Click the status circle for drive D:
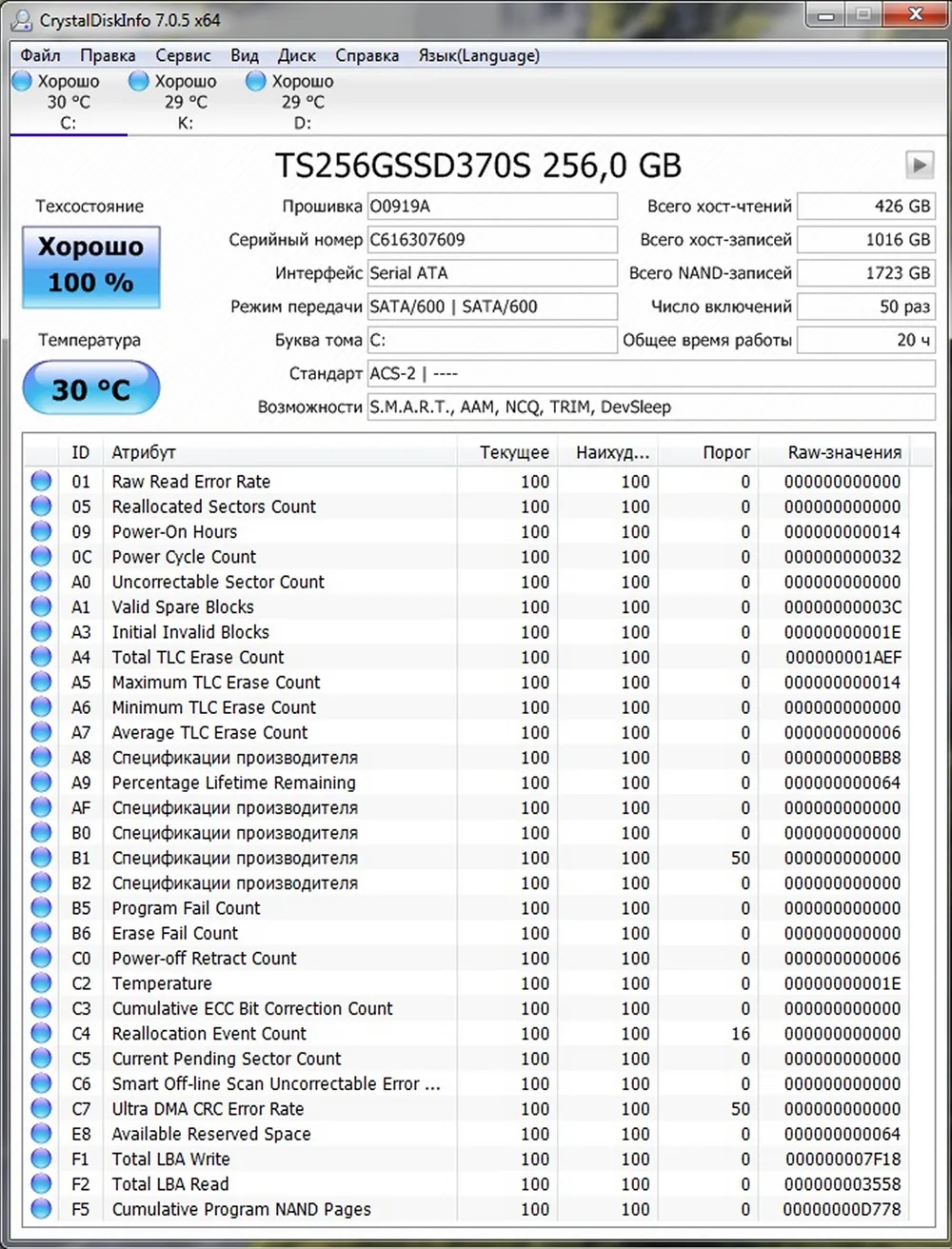 click(x=255, y=81)
